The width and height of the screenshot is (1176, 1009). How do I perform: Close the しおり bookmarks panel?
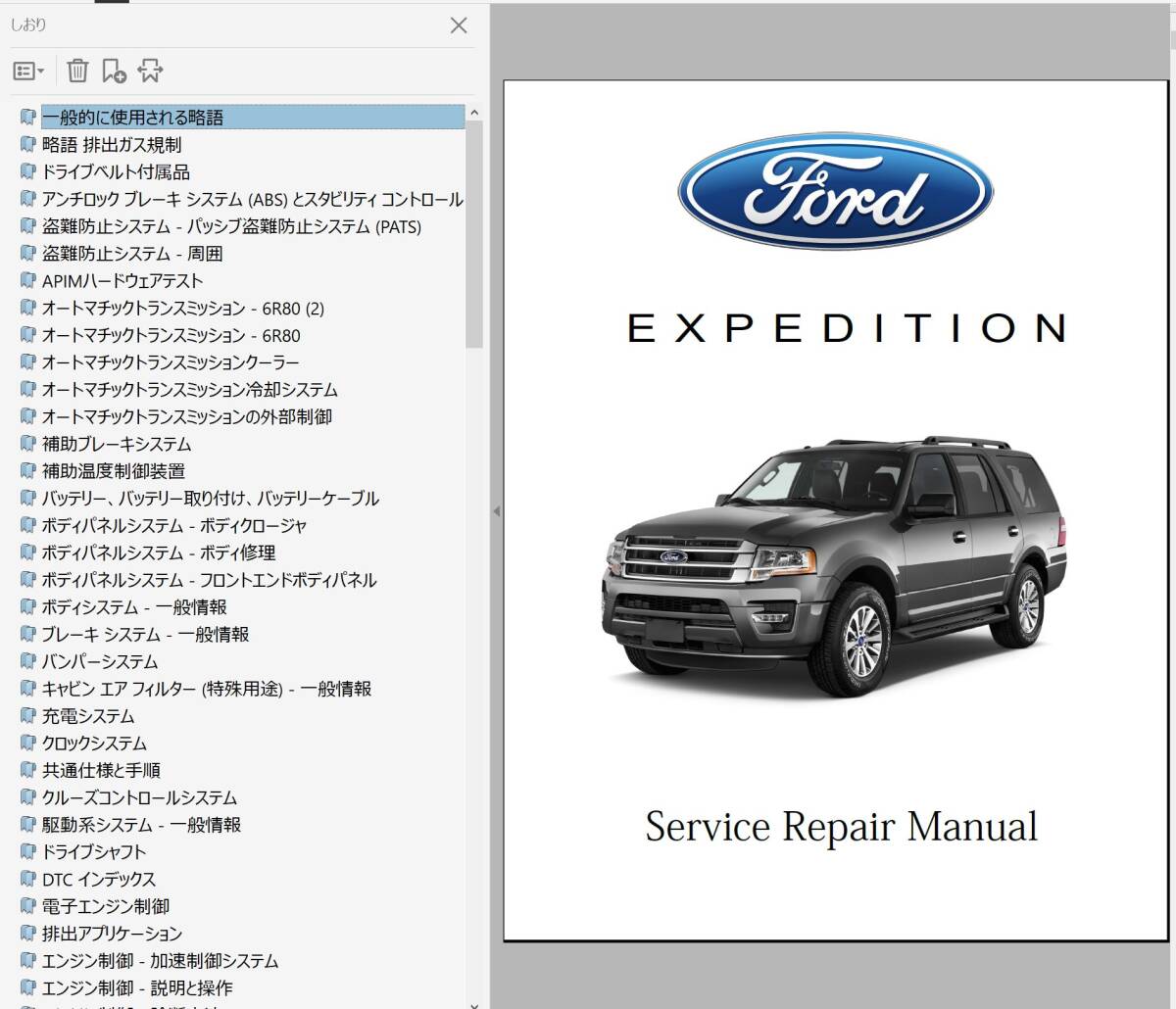[458, 25]
